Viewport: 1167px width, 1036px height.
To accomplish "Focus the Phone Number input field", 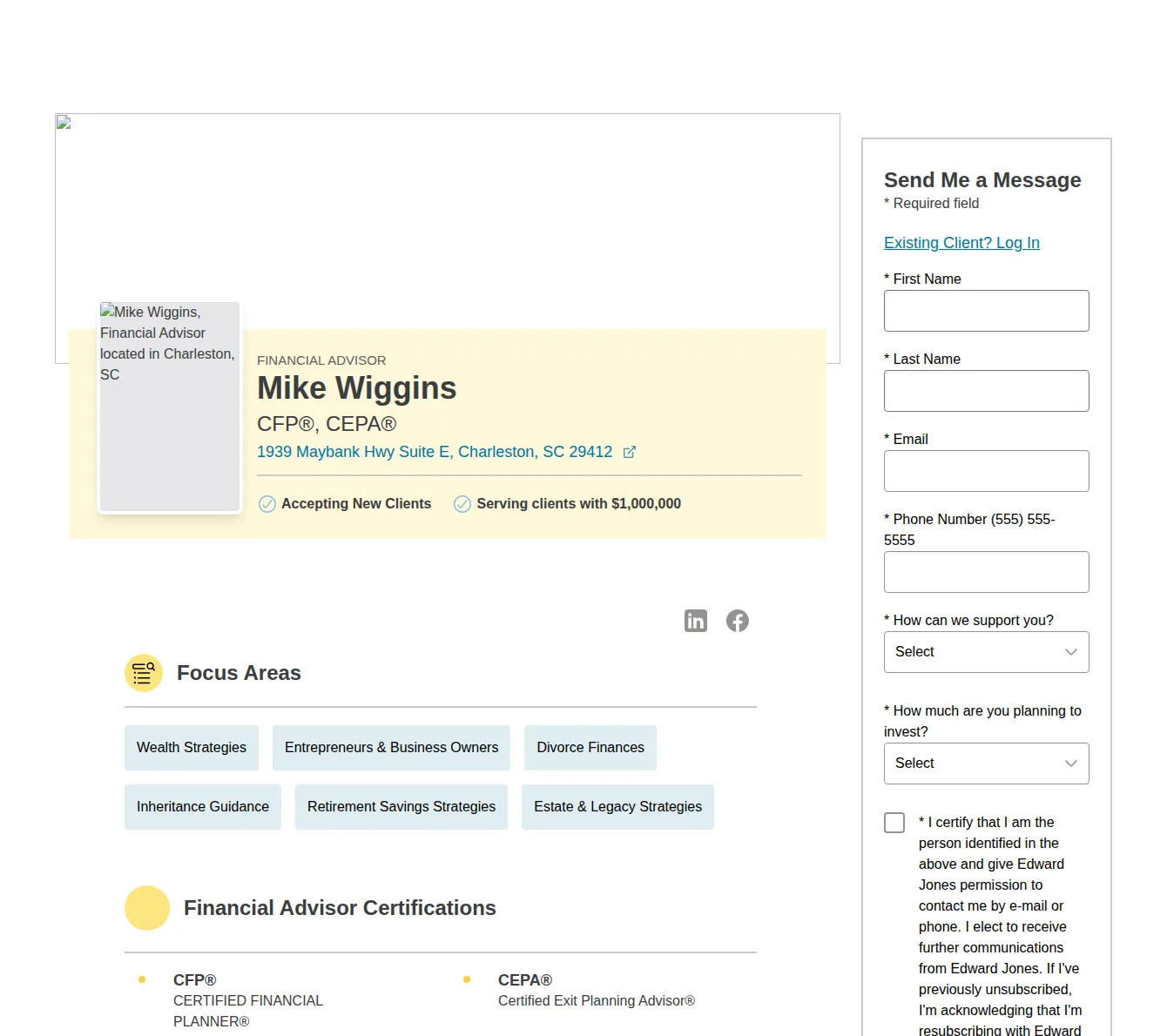I will click(x=987, y=572).
